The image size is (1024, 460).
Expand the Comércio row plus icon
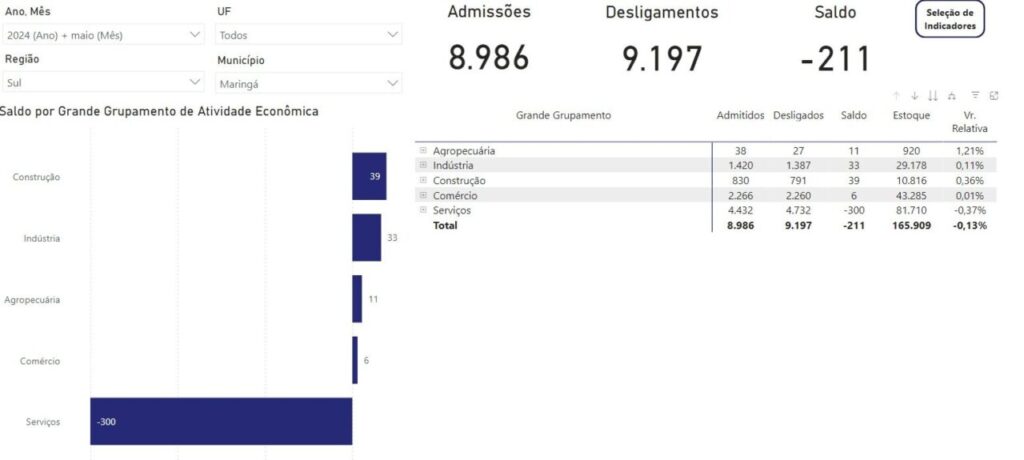(423, 195)
